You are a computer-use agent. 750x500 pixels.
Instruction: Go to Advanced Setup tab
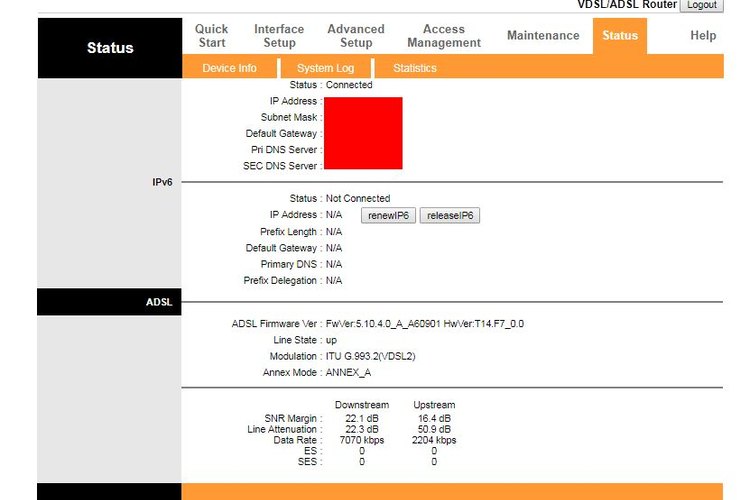pos(356,36)
